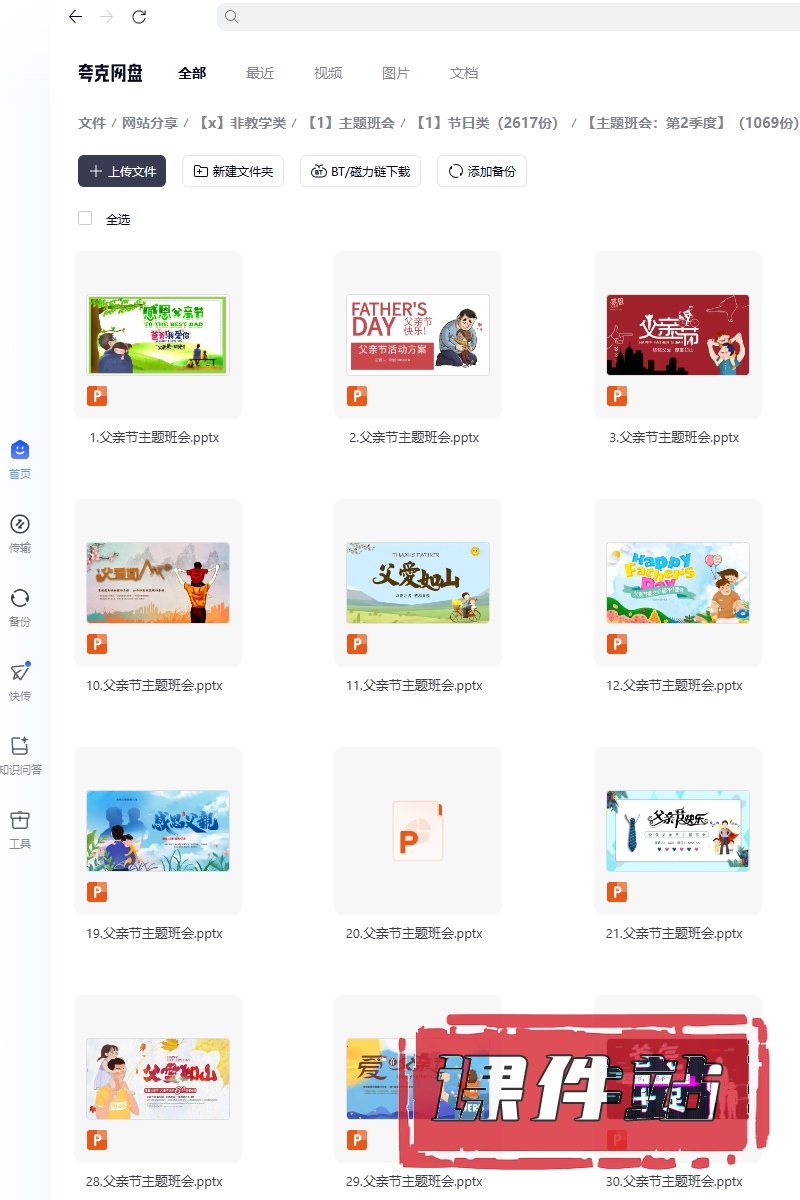
Task: Click the 新建文件夹 button
Action: tap(233, 171)
